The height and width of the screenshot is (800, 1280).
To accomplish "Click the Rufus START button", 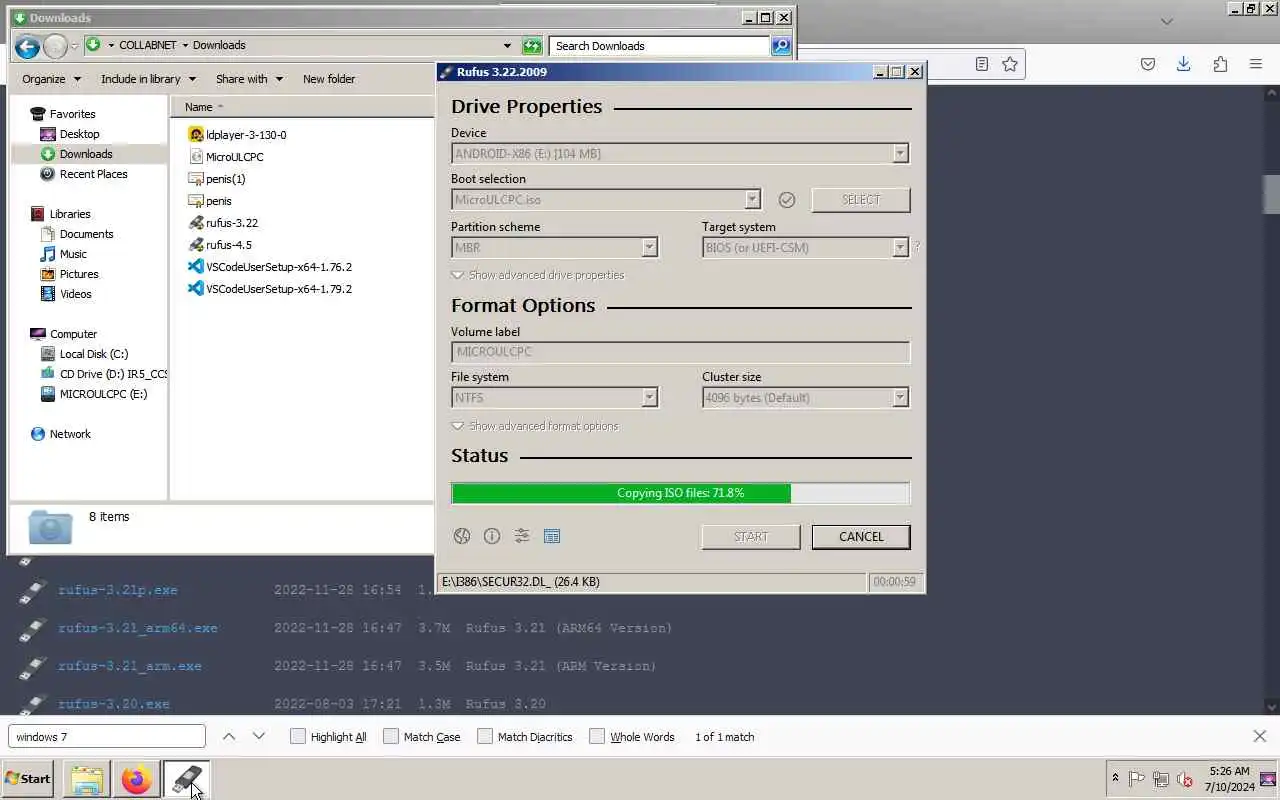I will pos(751,537).
